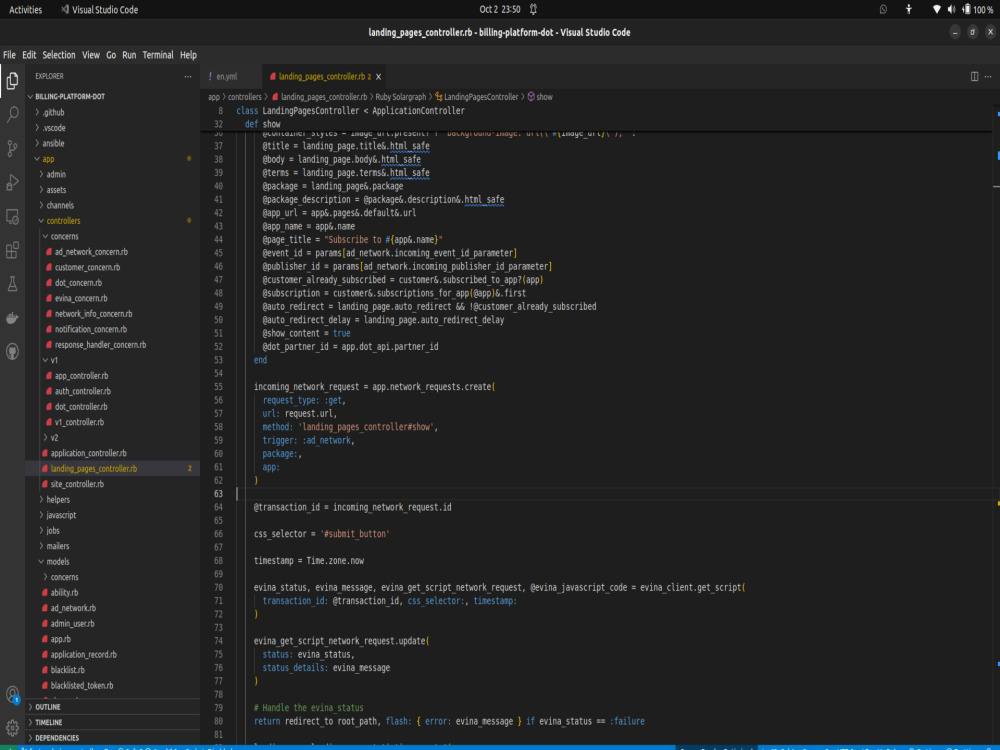
Task: Click the volume icon in system tray
Action: 951,9
